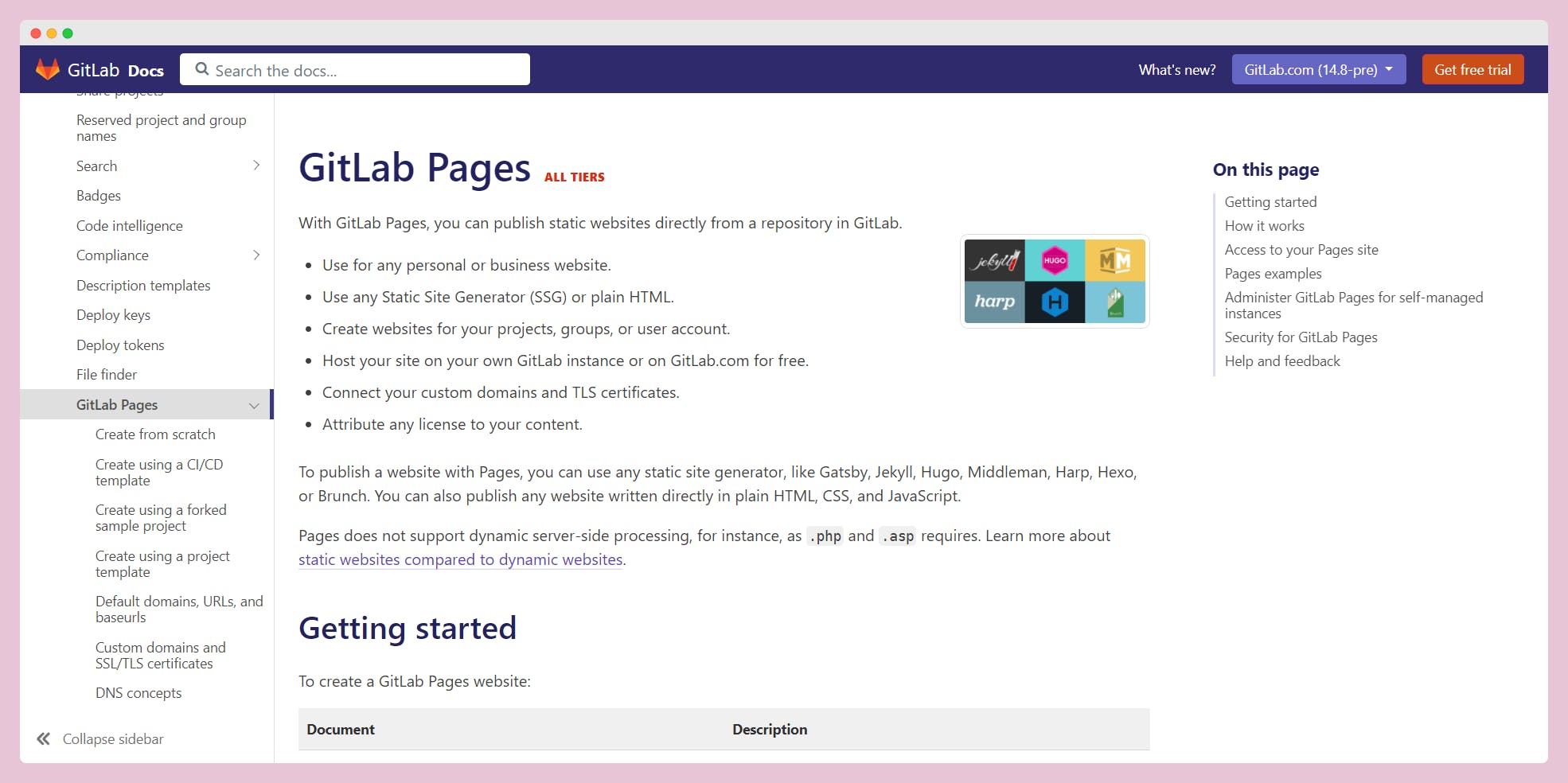This screenshot has width=1568, height=783.
Task: Click the red close window button
Action: click(x=36, y=33)
